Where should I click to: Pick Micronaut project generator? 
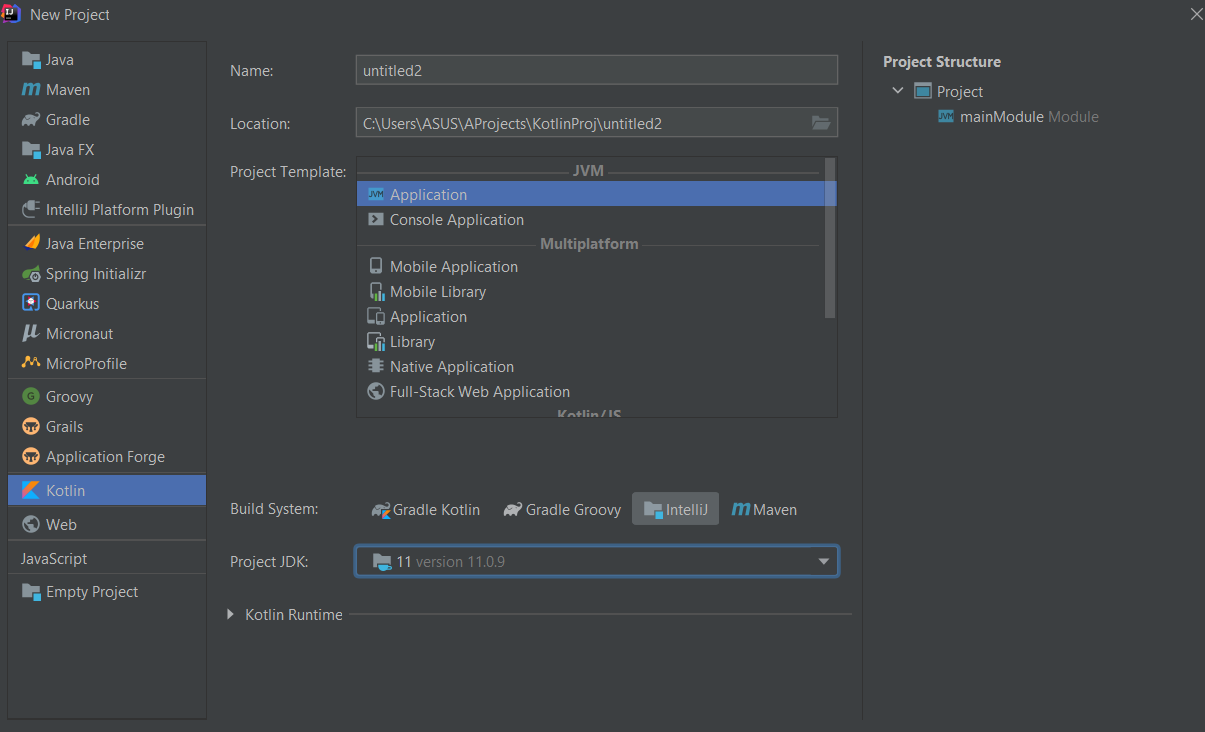tap(79, 334)
